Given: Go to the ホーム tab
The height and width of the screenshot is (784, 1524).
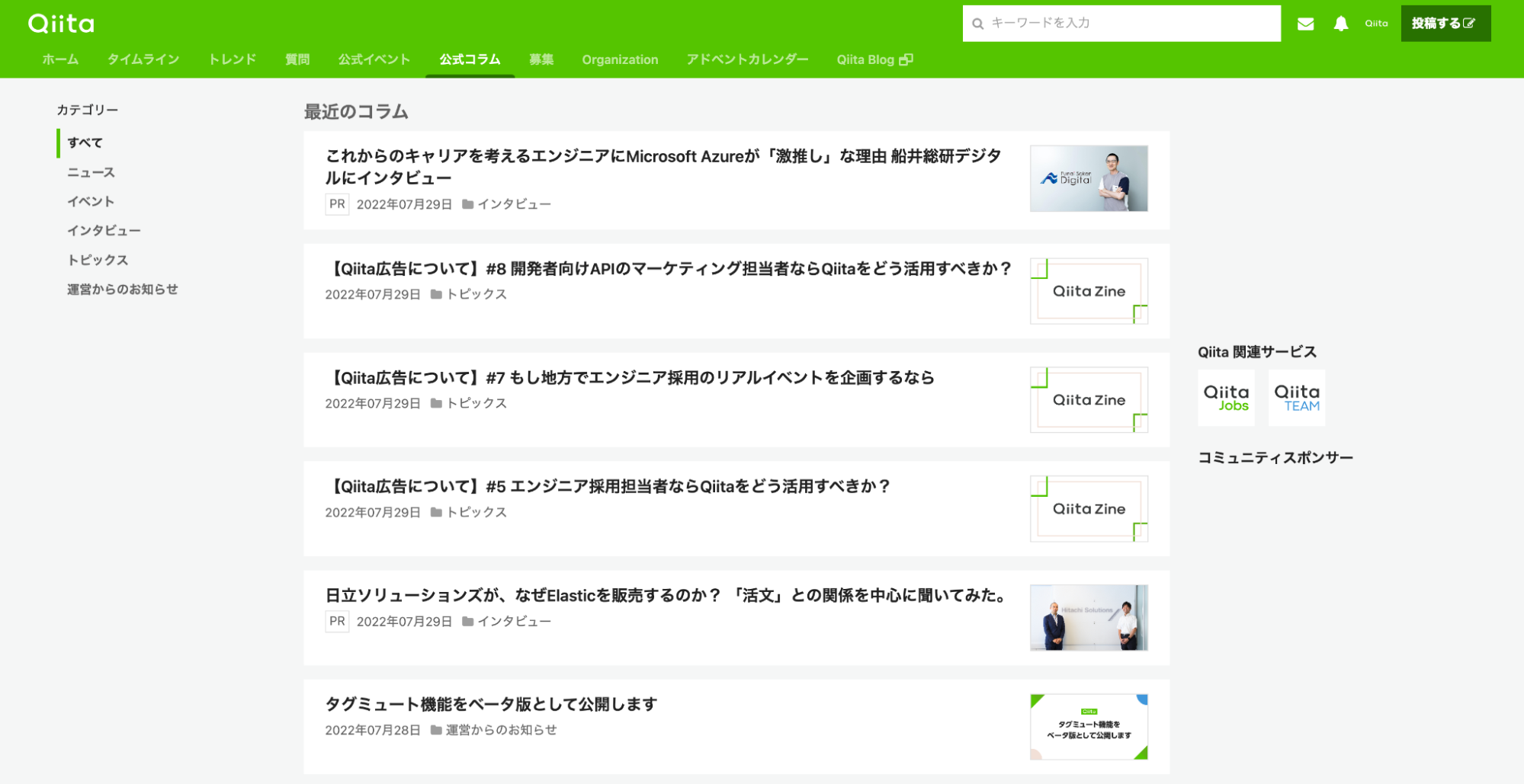Looking at the screenshot, I should [x=60, y=59].
